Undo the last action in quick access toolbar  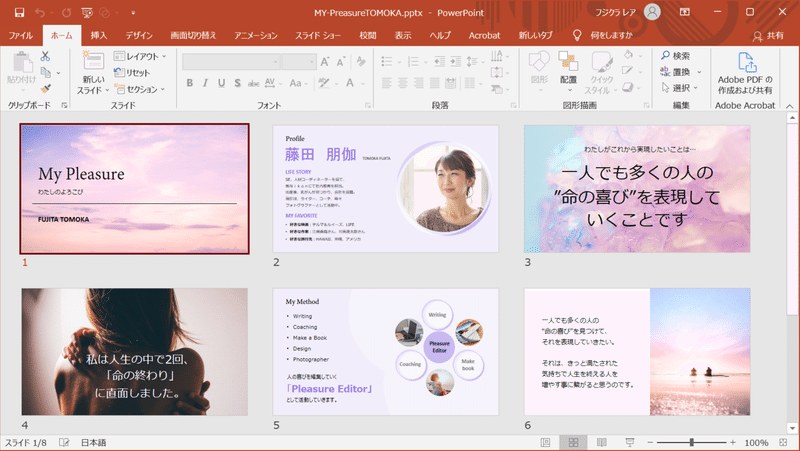[x=40, y=12]
